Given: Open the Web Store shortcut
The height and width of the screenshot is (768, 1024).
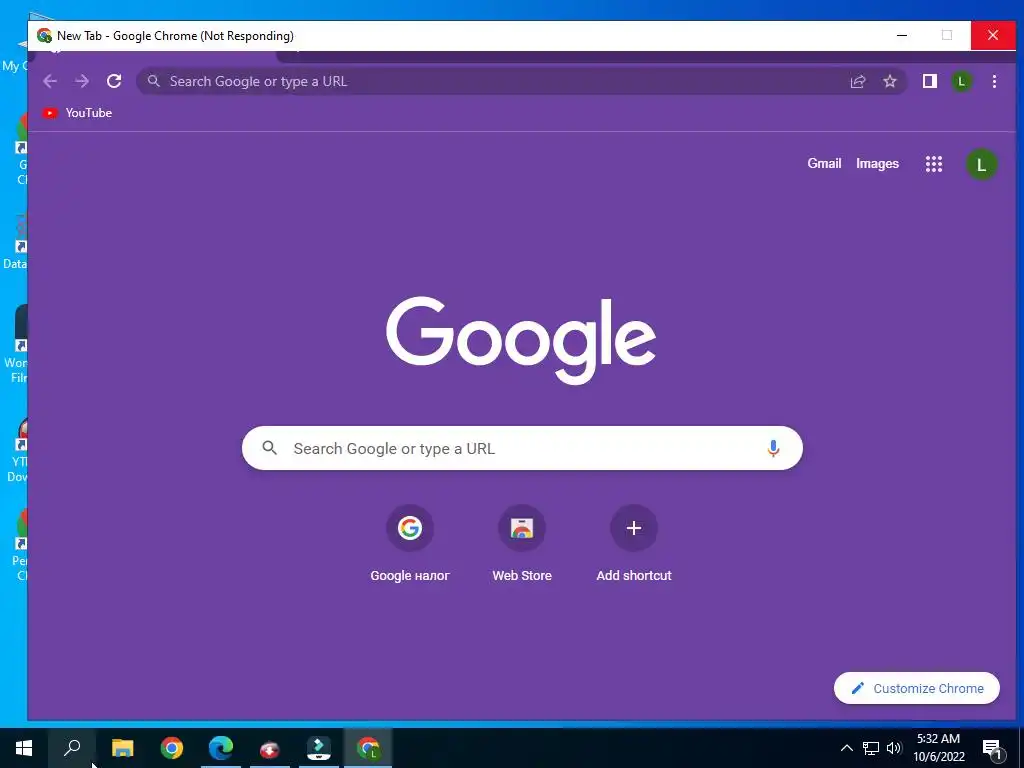Looking at the screenshot, I should point(522,544).
